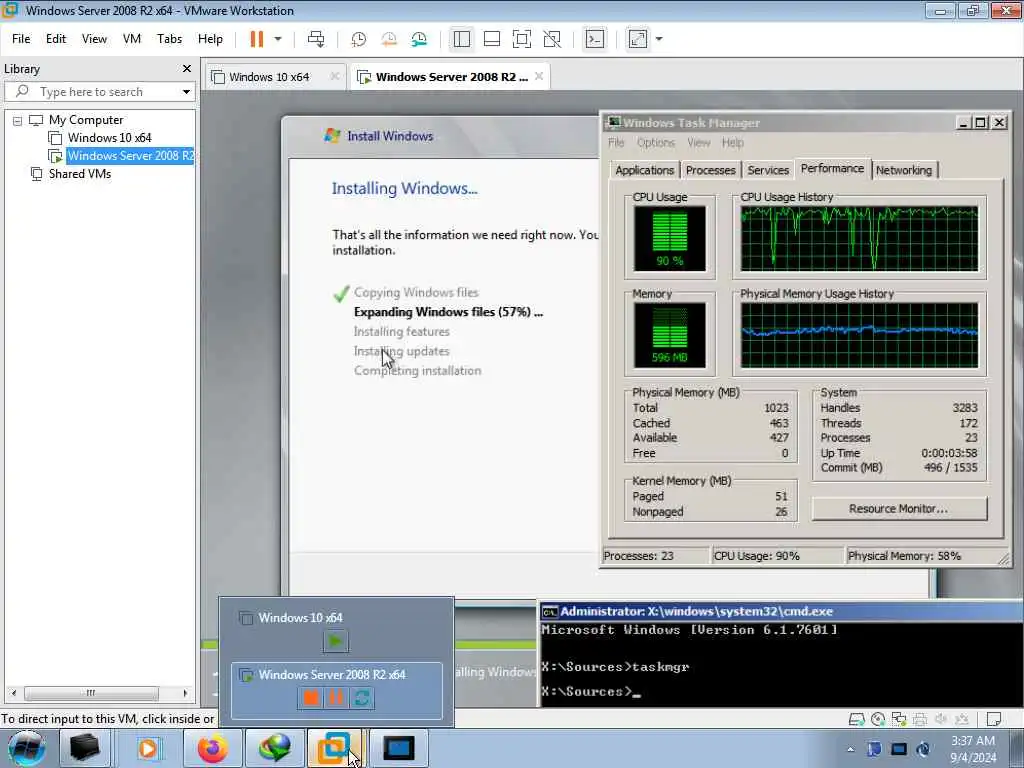Open the Applications tab in Task Manager

pos(644,170)
